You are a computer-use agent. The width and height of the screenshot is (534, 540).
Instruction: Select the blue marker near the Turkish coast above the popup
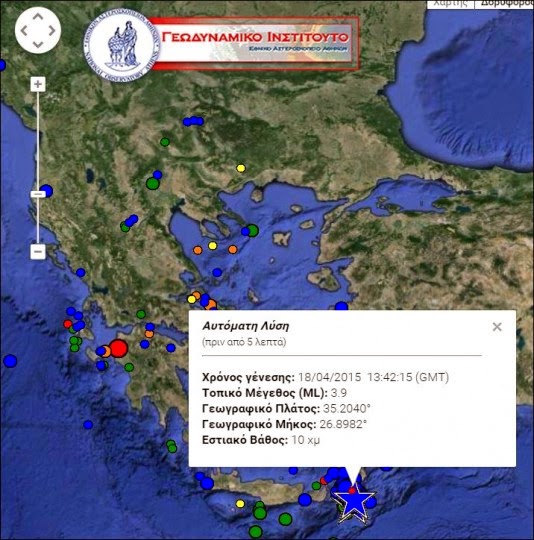[x=341, y=306]
